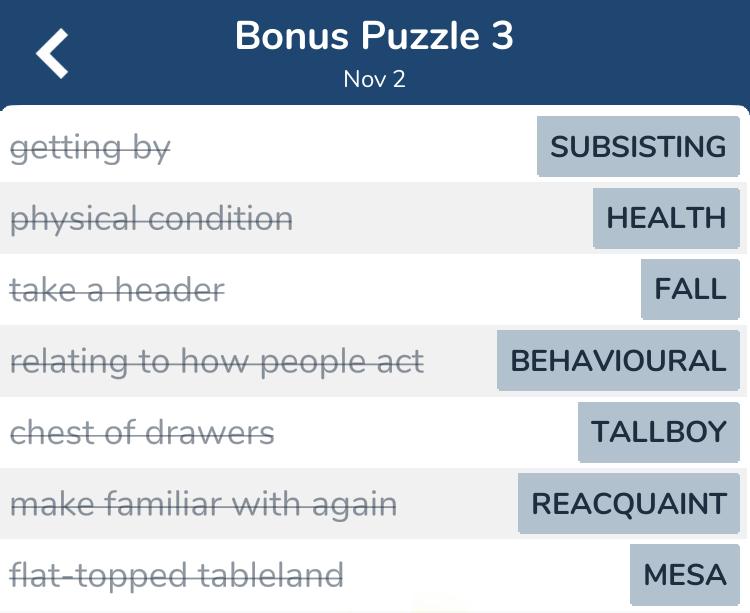Click the Bonus Puzzle 3 title
Image resolution: width=750 pixels, height=613 pixels.
pyautogui.click(x=375, y=35)
